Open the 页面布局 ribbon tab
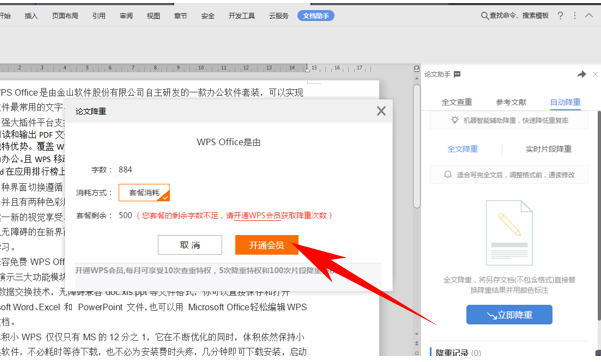601x362 pixels. pos(65,16)
